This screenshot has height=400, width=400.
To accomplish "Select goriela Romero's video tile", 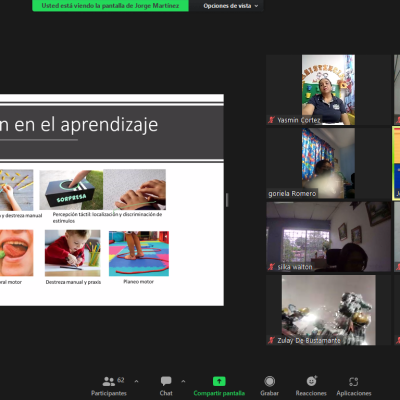I will click(328, 163).
